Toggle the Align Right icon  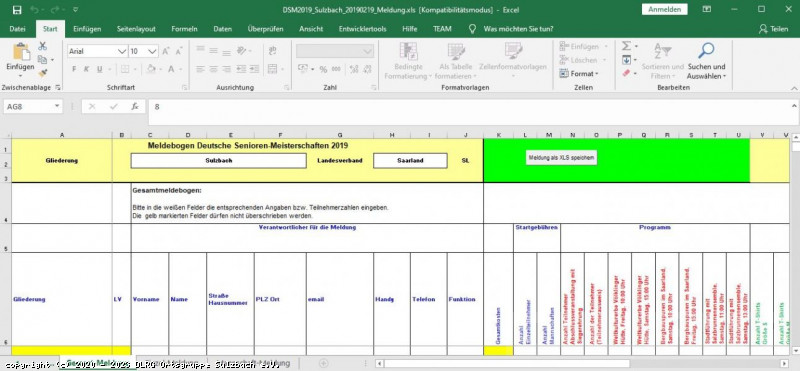pos(227,68)
